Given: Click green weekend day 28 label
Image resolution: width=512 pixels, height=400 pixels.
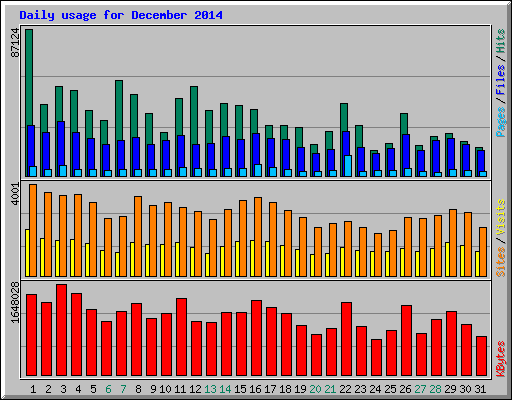Looking at the screenshot, I should pos(435,389).
